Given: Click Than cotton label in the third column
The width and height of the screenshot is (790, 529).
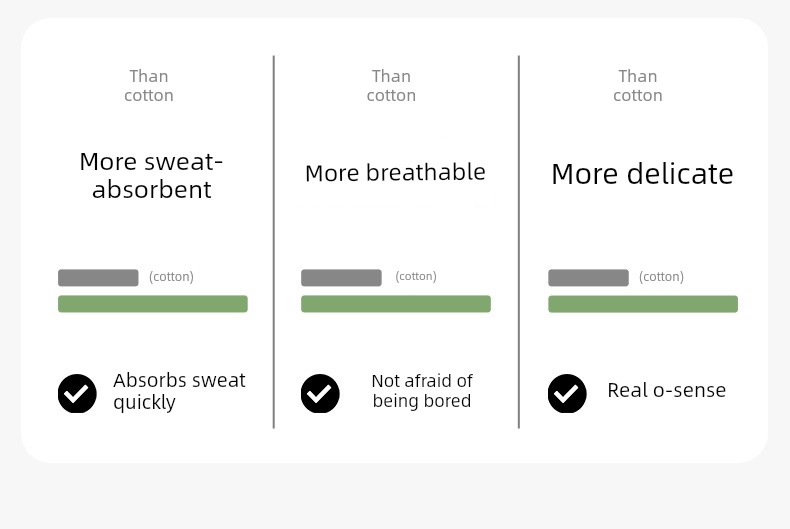Looking at the screenshot, I should coord(638,86).
